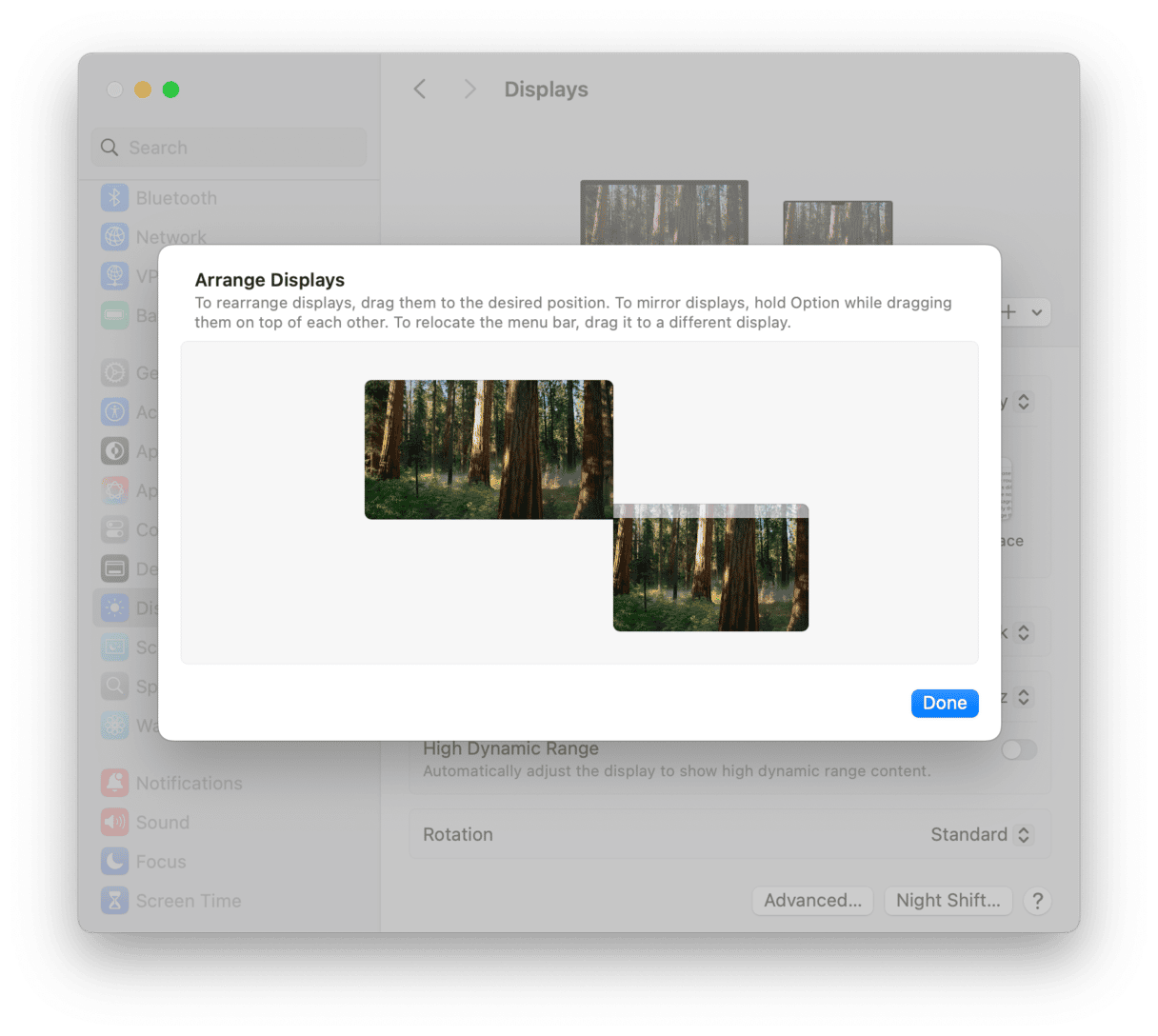Select the blue Accessibility icon in the sidebar
This screenshot has width=1158, height=1036.
pos(115,412)
